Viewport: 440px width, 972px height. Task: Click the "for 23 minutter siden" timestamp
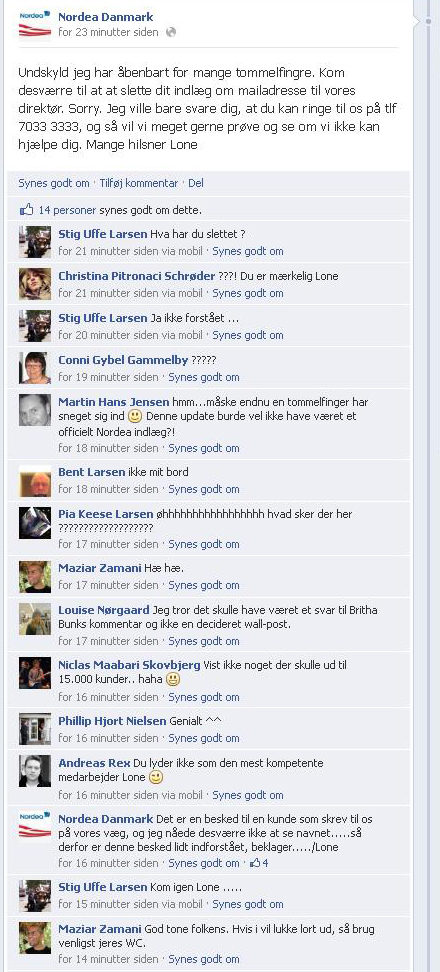click(108, 32)
